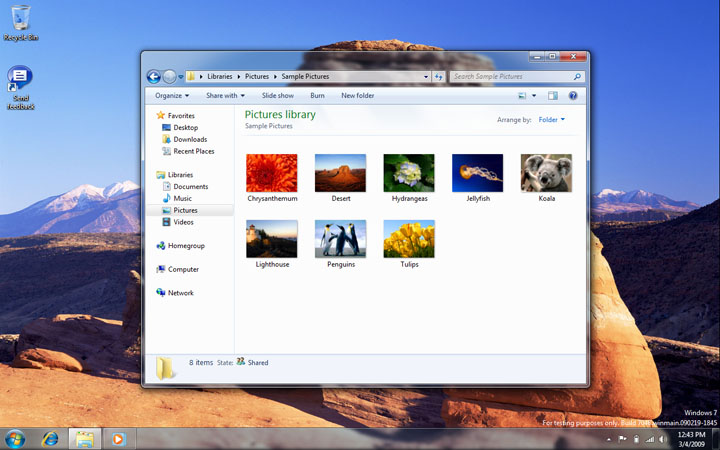Open the Send feedback desktop shortcut
720x450 pixels.
(20, 87)
